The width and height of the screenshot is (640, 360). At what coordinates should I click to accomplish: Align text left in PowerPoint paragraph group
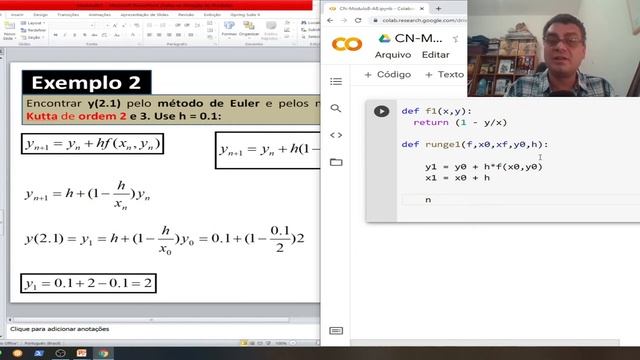click(149, 36)
